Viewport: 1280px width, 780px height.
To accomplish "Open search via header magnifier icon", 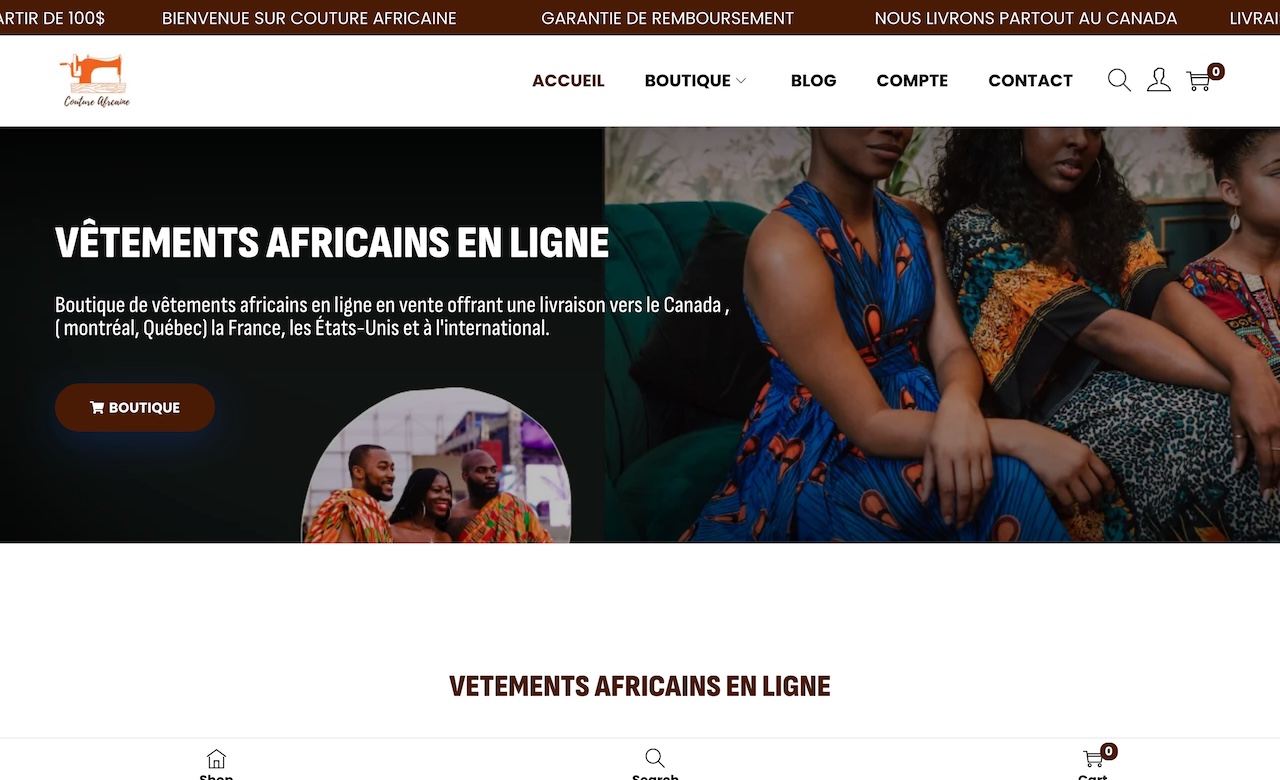I will click(1119, 80).
